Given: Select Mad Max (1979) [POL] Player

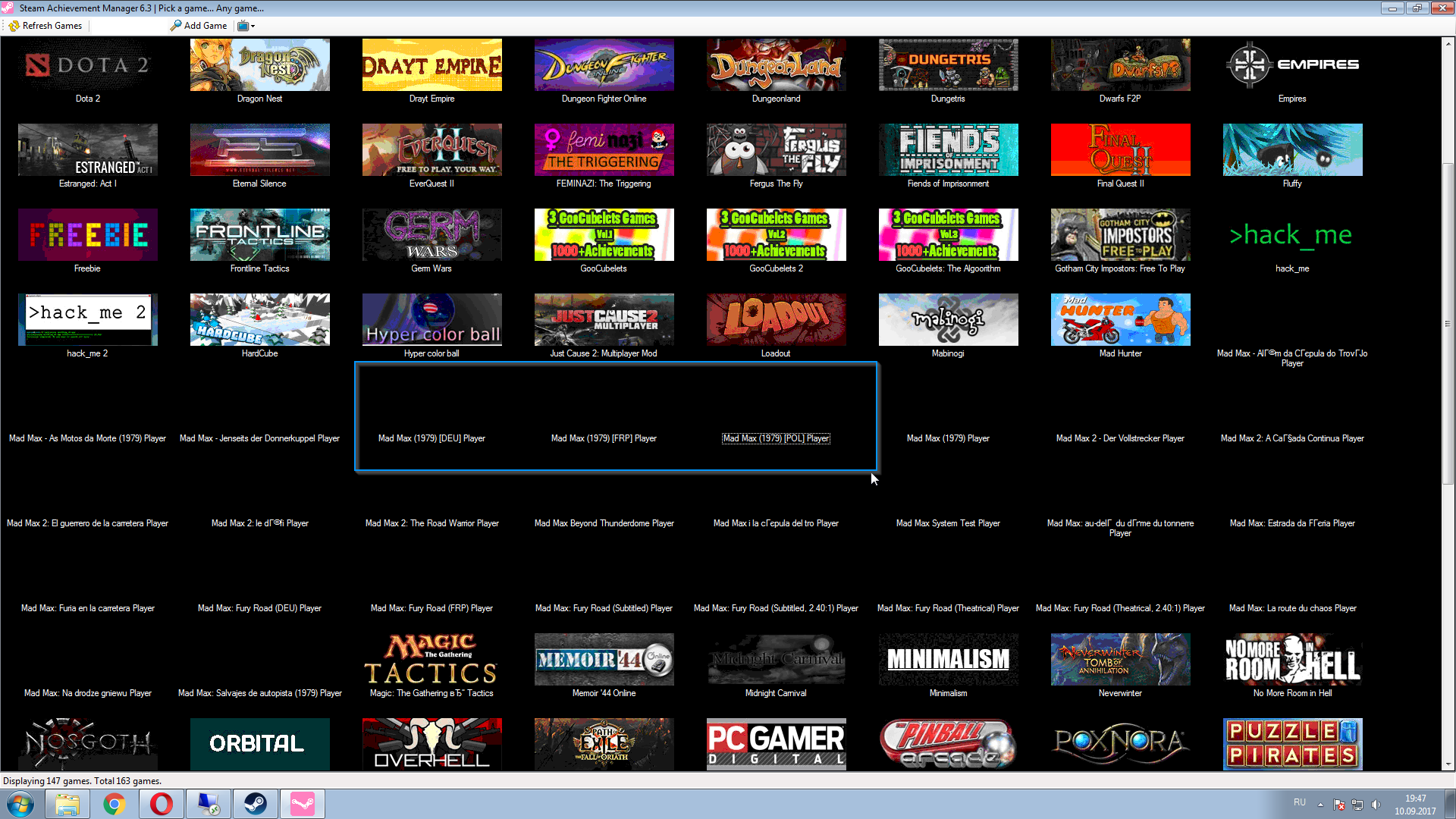Looking at the screenshot, I should 775,438.
